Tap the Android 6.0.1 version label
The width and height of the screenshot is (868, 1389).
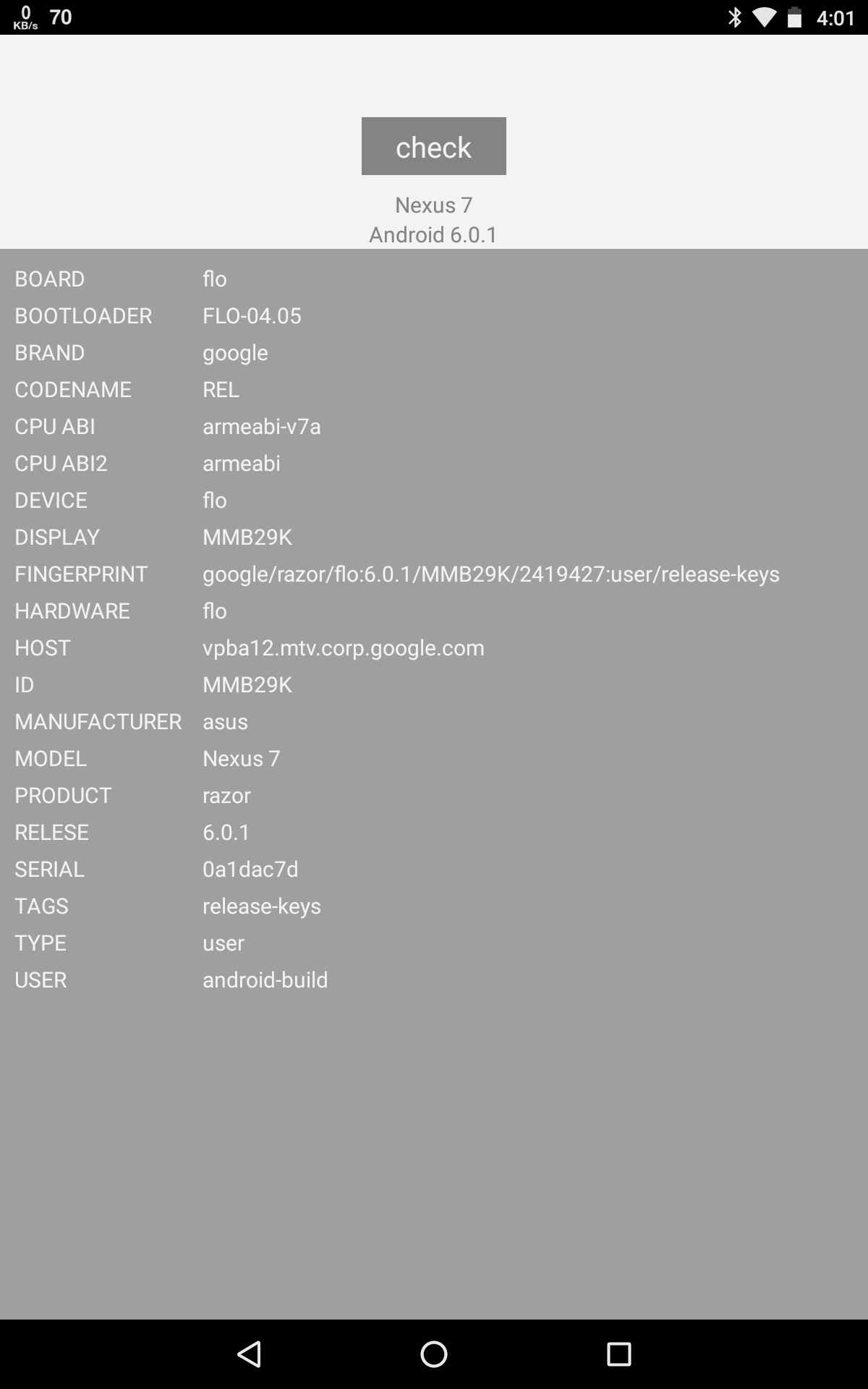tap(433, 234)
